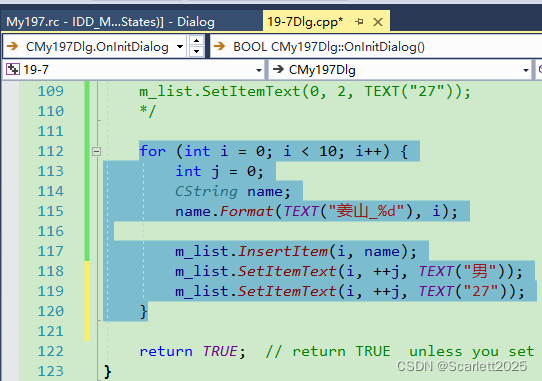Expand the 19-7 project scope dropdown

click(x=259, y=70)
